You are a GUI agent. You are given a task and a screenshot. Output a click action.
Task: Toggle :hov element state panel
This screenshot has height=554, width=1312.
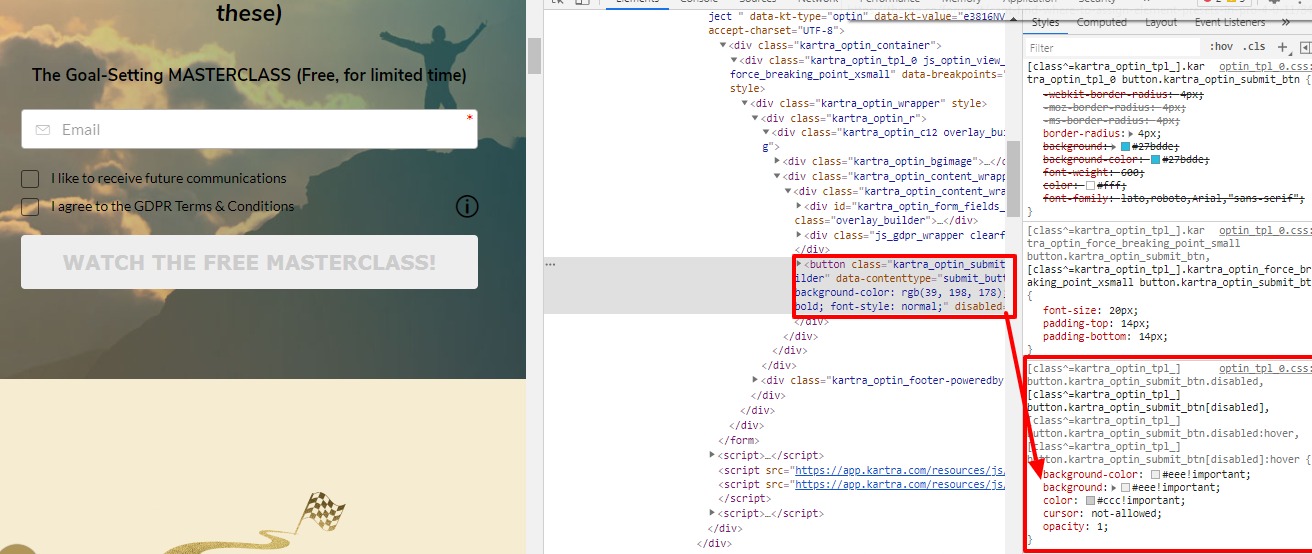[1221, 47]
